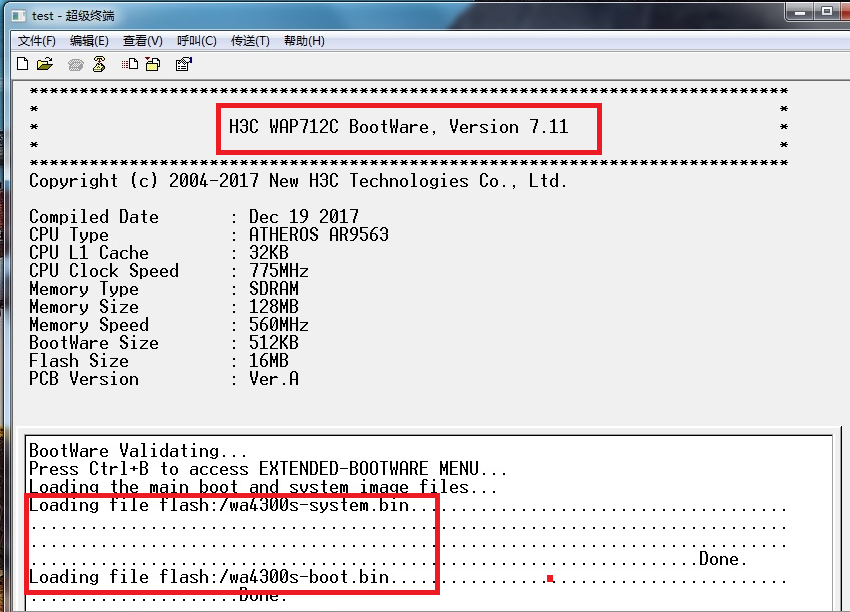The image size is (850, 612).
Task: Open the 传送(T) menu
Action: tap(250, 41)
